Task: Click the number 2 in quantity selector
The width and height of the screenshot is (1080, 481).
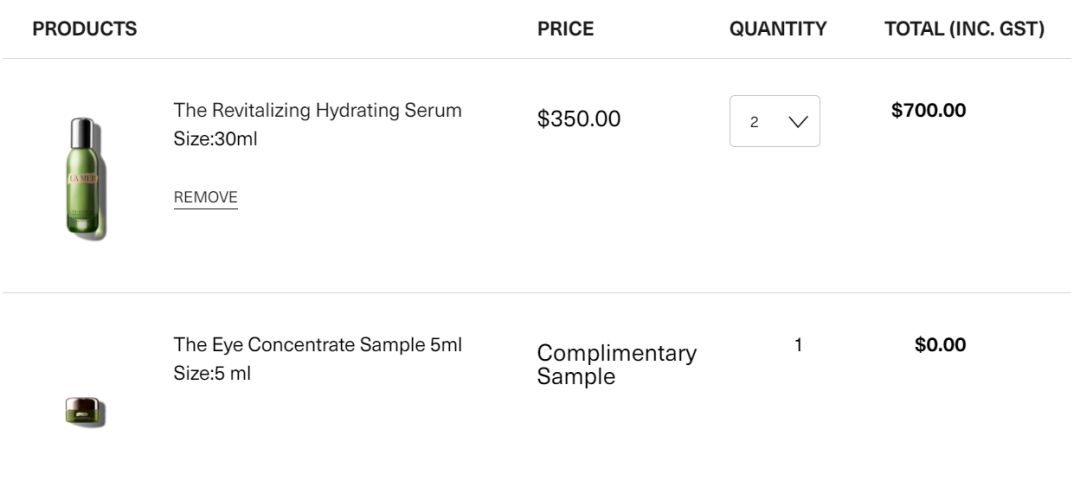Action: click(754, 122)
